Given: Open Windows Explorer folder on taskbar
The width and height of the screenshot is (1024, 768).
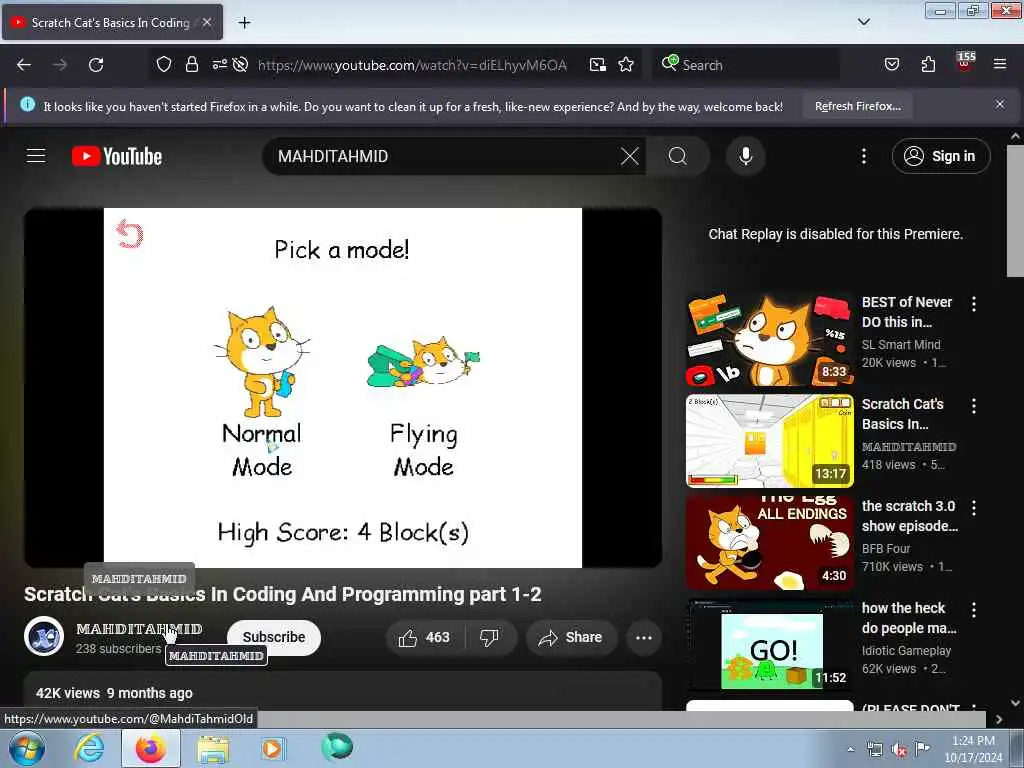Looking at the screenshot, I should coord(213,749).
